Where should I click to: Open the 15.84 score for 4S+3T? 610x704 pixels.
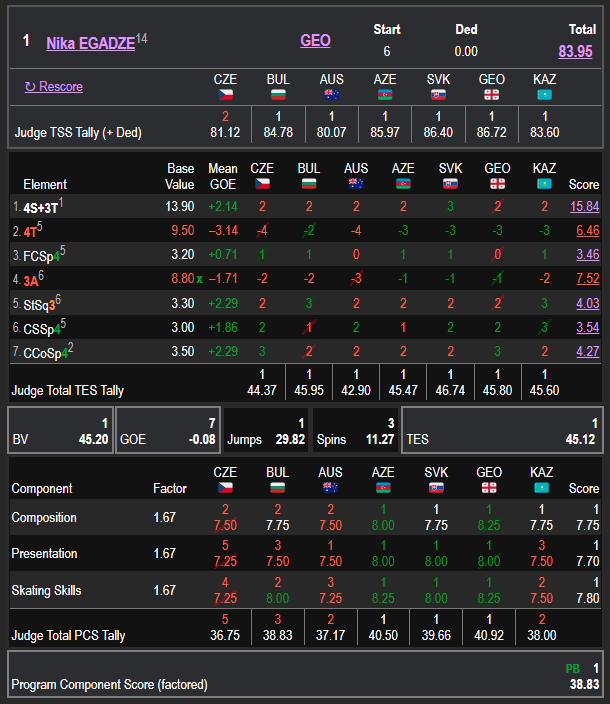(x=584, y=206)
